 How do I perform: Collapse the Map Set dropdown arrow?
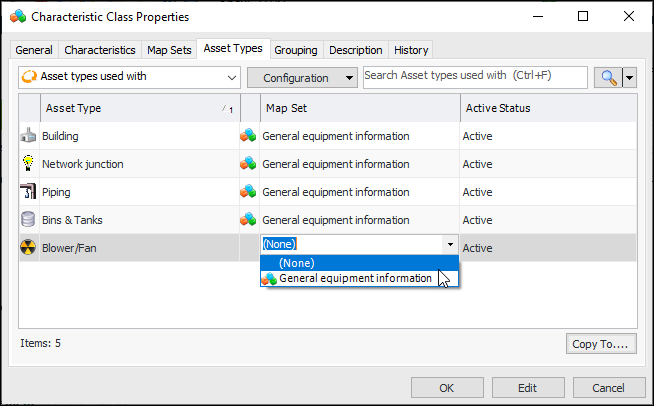pos(450,244)
